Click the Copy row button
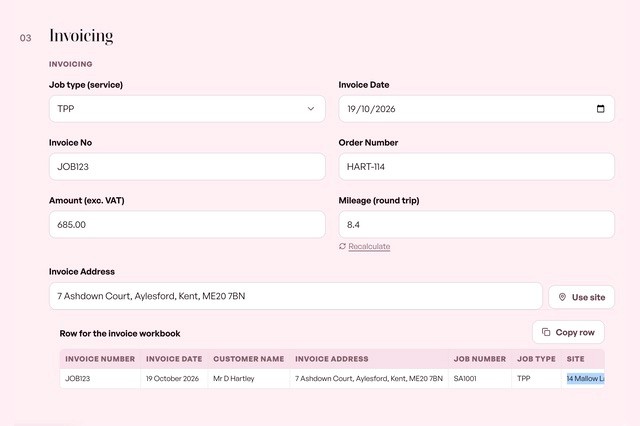Screen dimensions: 640x426 click(x=568, y=332)
